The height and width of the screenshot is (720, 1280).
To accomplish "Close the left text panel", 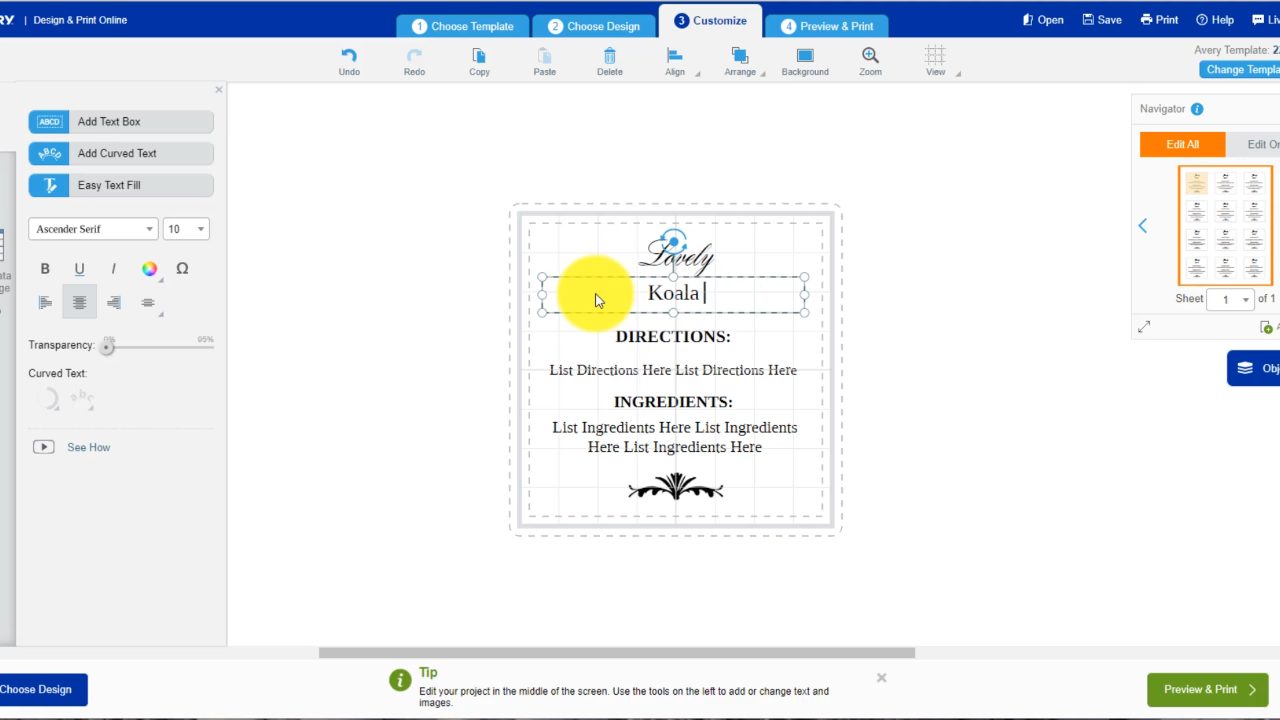I will [219, 90].
